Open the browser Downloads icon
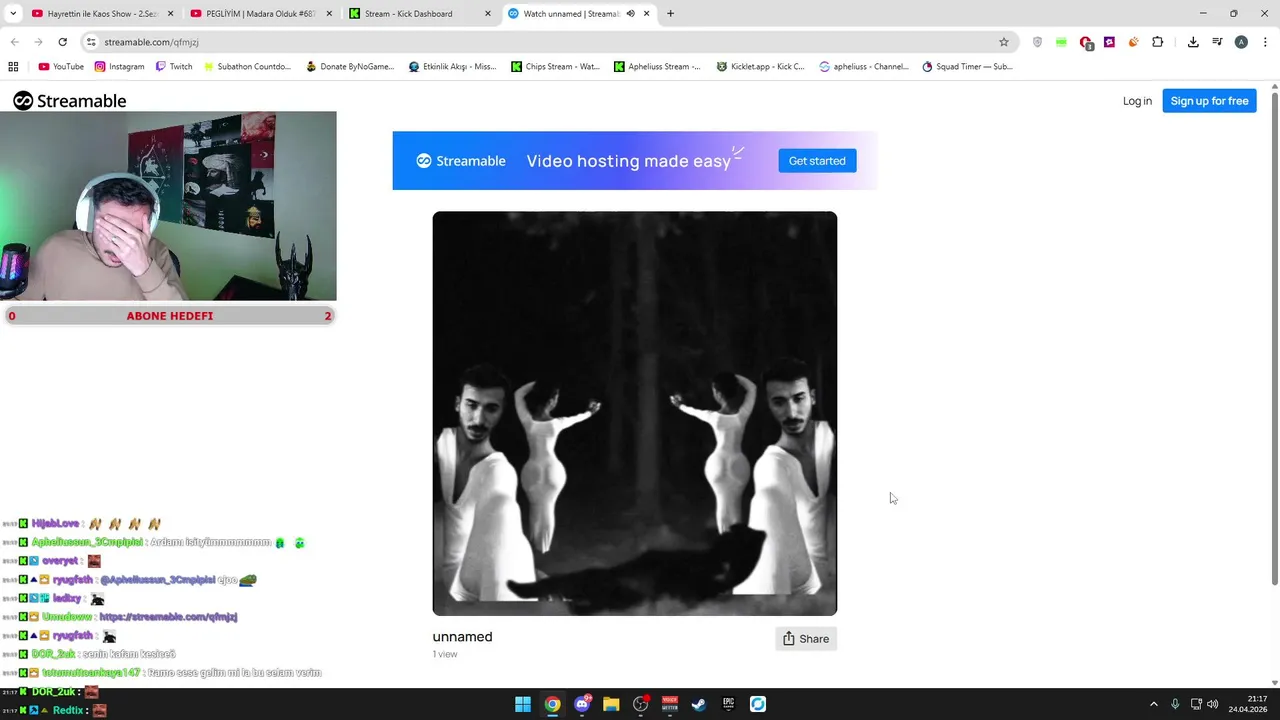The width and height of the screenshot is (1280, 720). coord(1193,42)
